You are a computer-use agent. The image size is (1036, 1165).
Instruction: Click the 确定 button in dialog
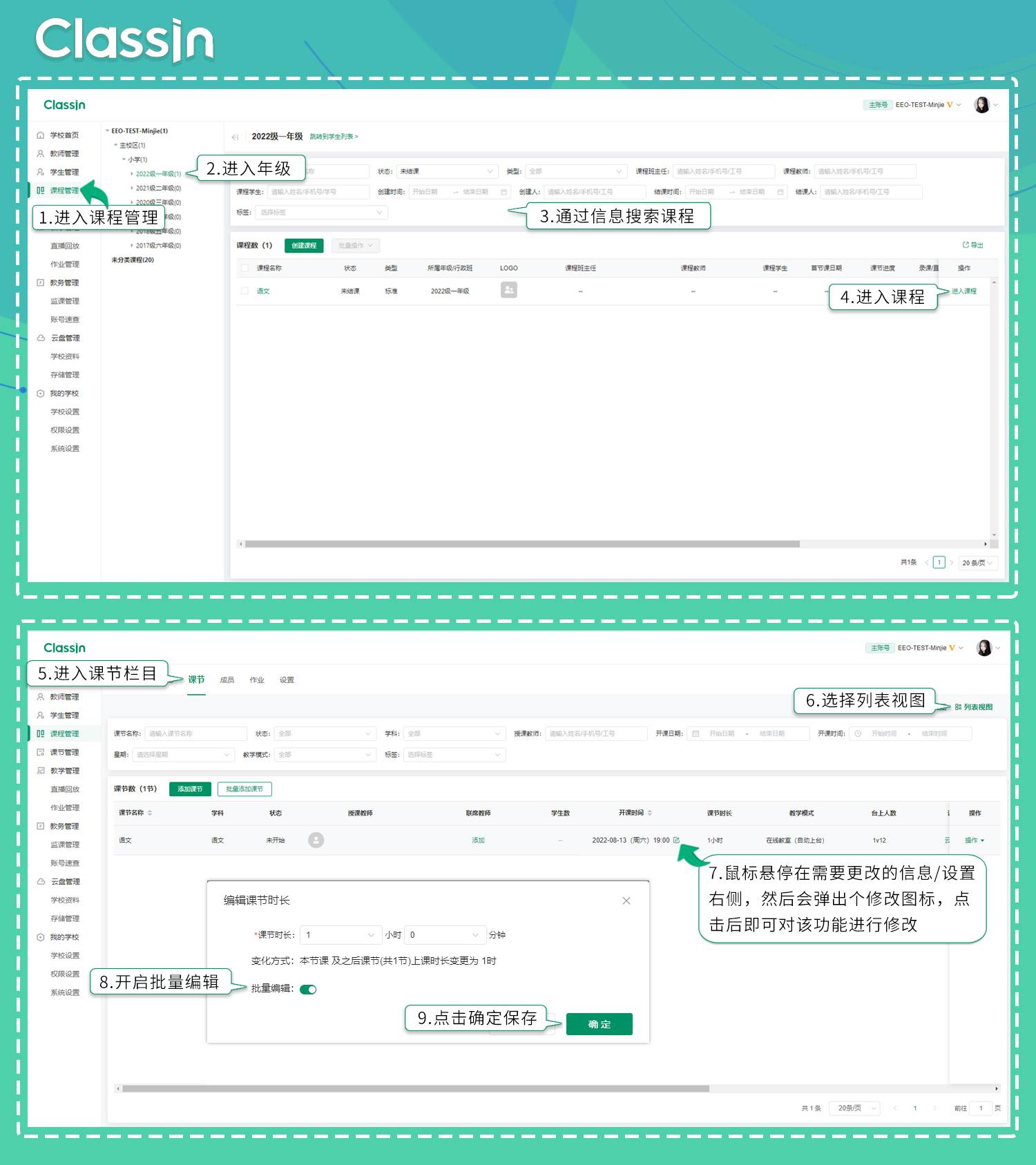(599, 1024)
